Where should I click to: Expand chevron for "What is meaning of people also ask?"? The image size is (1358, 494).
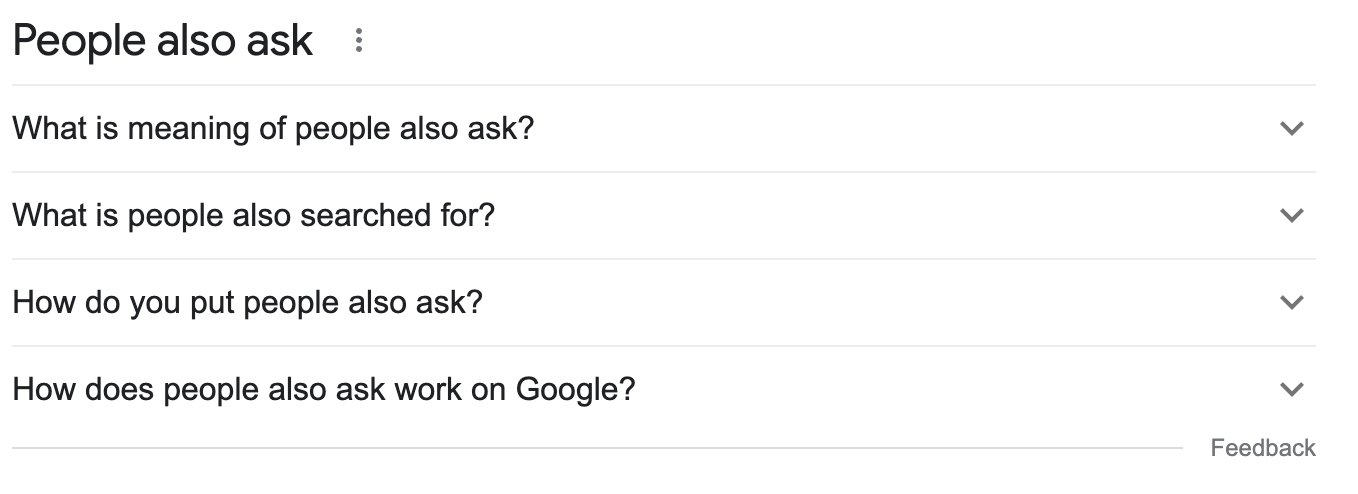tap(1292, 129)
